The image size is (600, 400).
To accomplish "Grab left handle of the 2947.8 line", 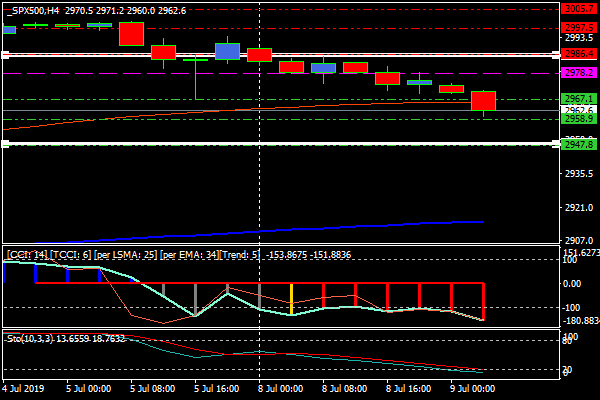I will [x=5, y=144].
